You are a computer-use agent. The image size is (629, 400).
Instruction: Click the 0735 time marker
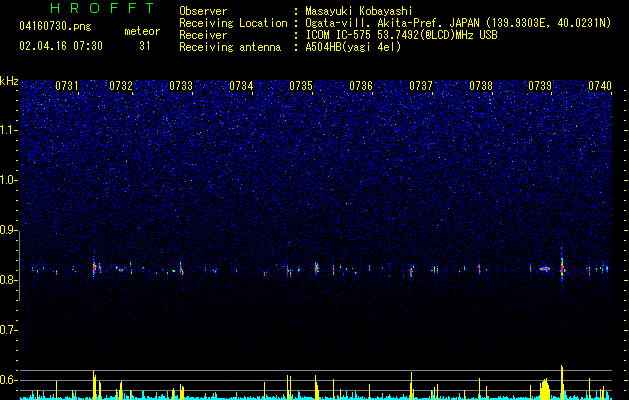point(301,85)
